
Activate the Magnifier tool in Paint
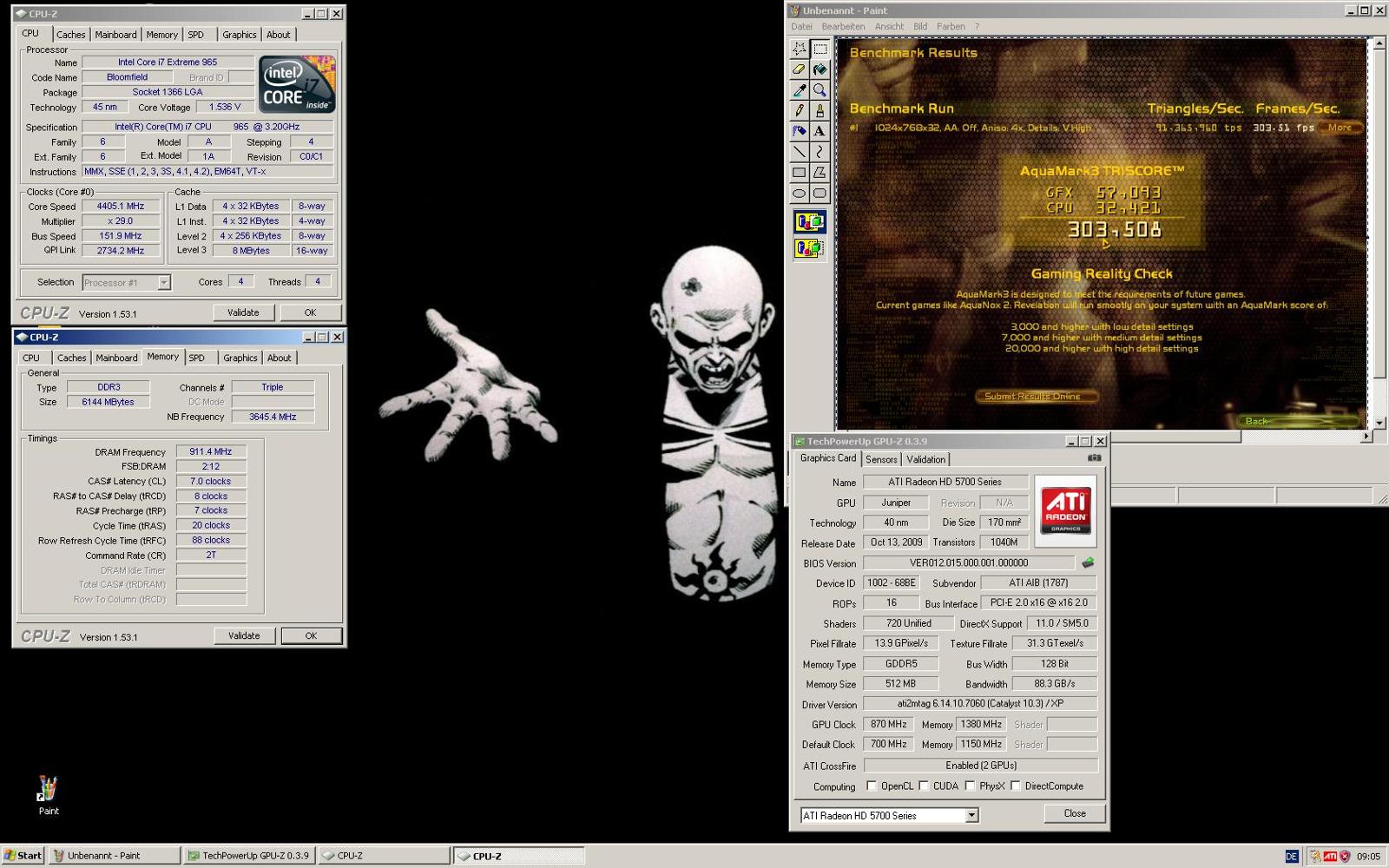[x=820, y=90]
